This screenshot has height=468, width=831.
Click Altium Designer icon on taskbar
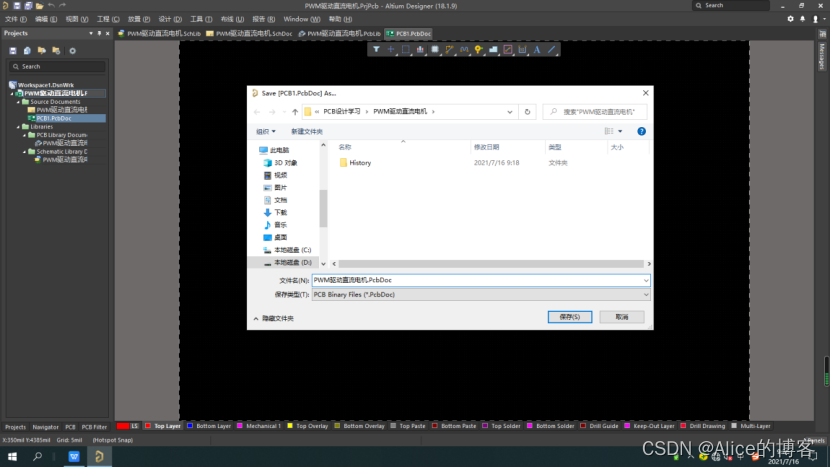tap(99, 456)
